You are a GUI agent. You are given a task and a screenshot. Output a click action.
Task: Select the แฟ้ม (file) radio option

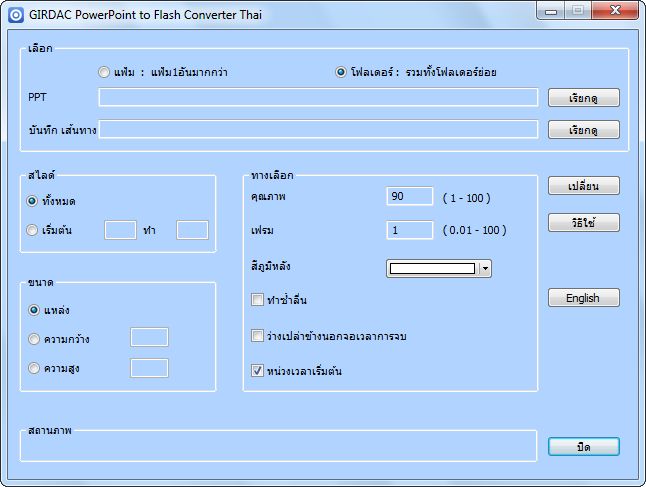tap(104, 72)
